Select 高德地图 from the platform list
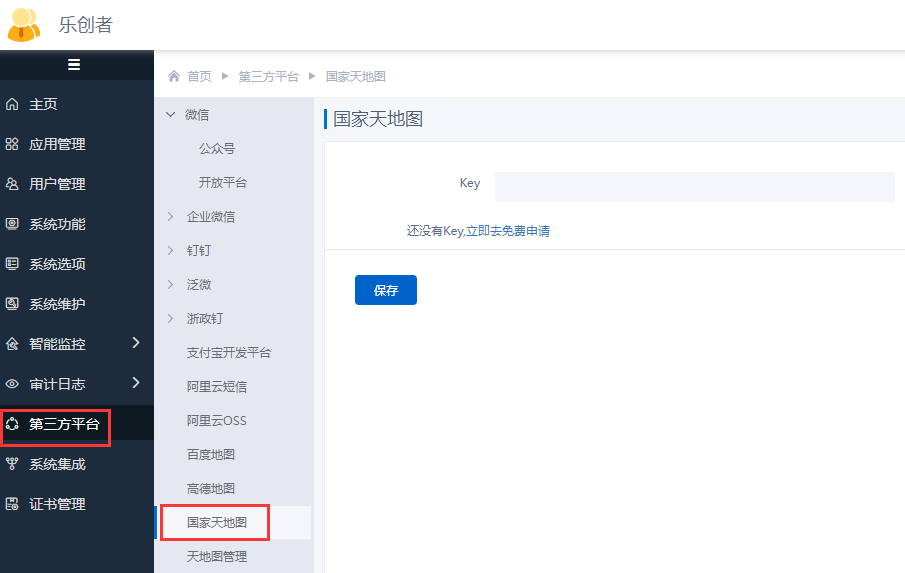The height and width of the screenshot is (573, 905). coord(211,489)
